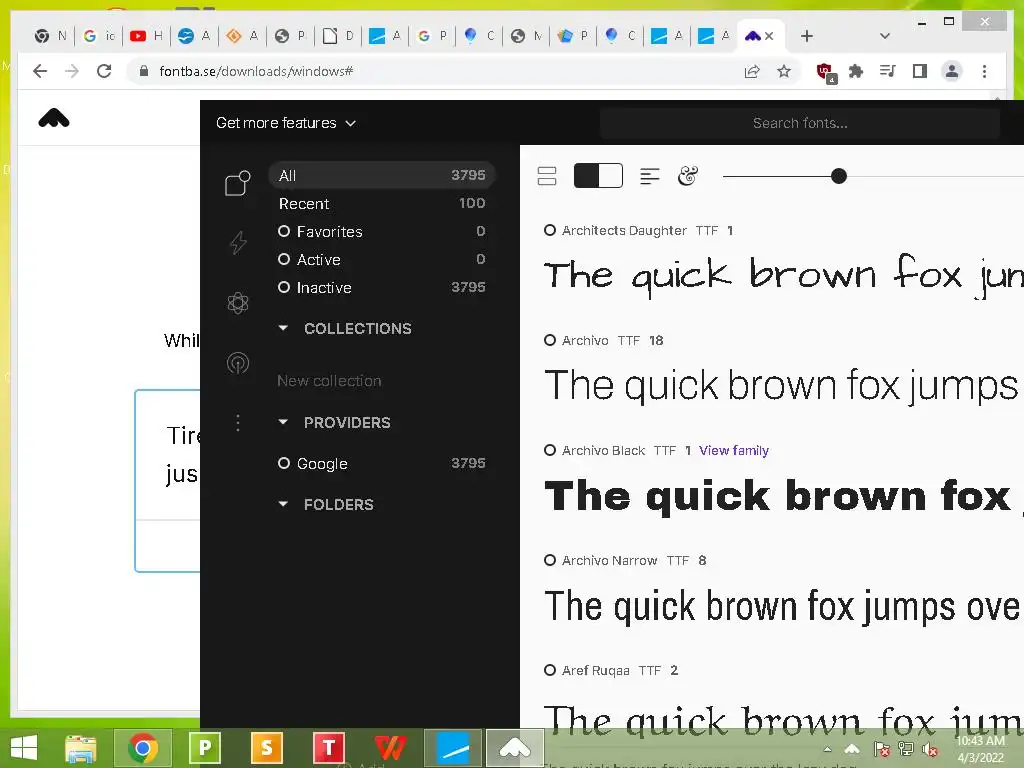Open the uBlock extension icon
Viewport: 1024px width, 768px height.
825,72
